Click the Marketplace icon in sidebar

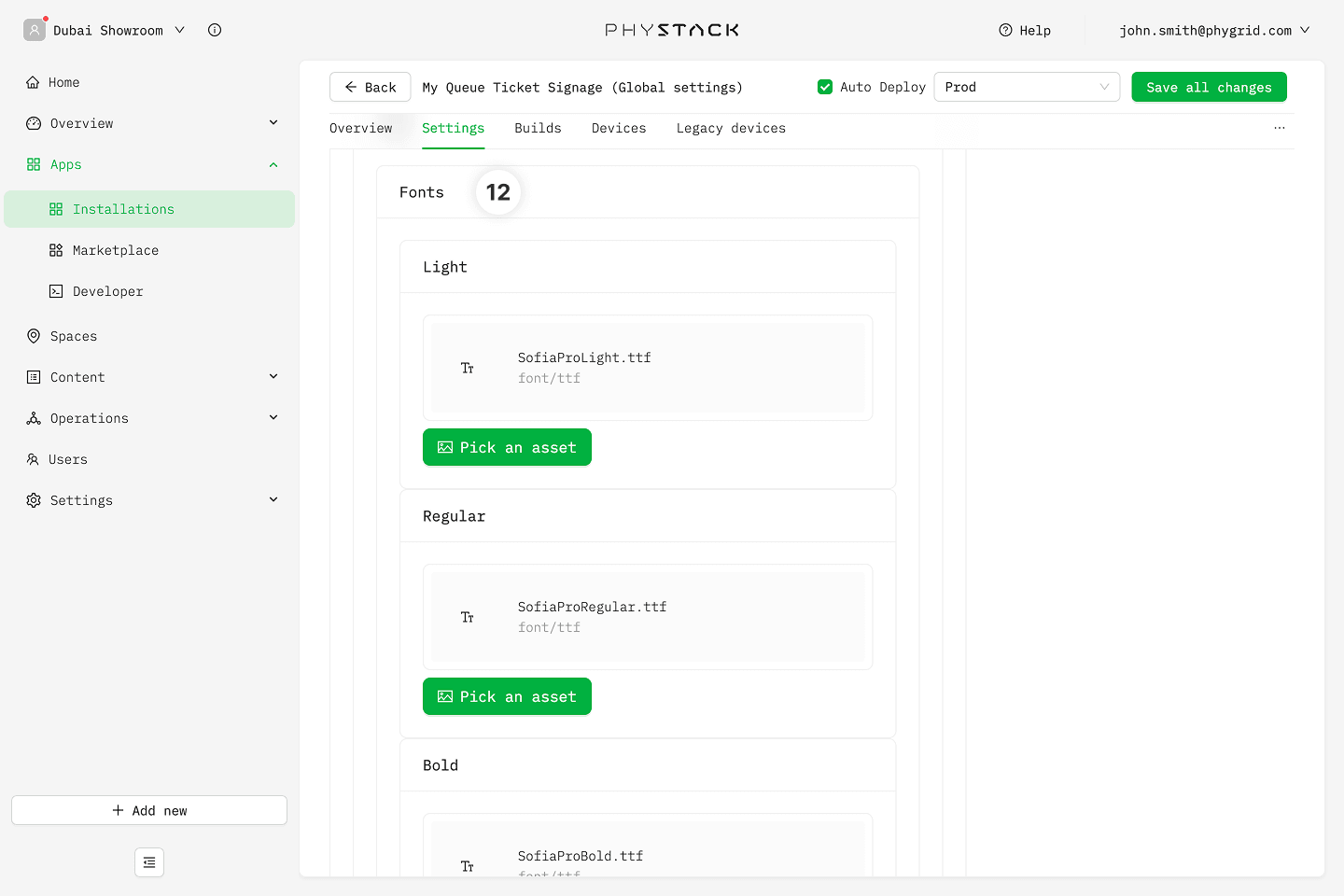pyautogui.click(x=56, y=250)
